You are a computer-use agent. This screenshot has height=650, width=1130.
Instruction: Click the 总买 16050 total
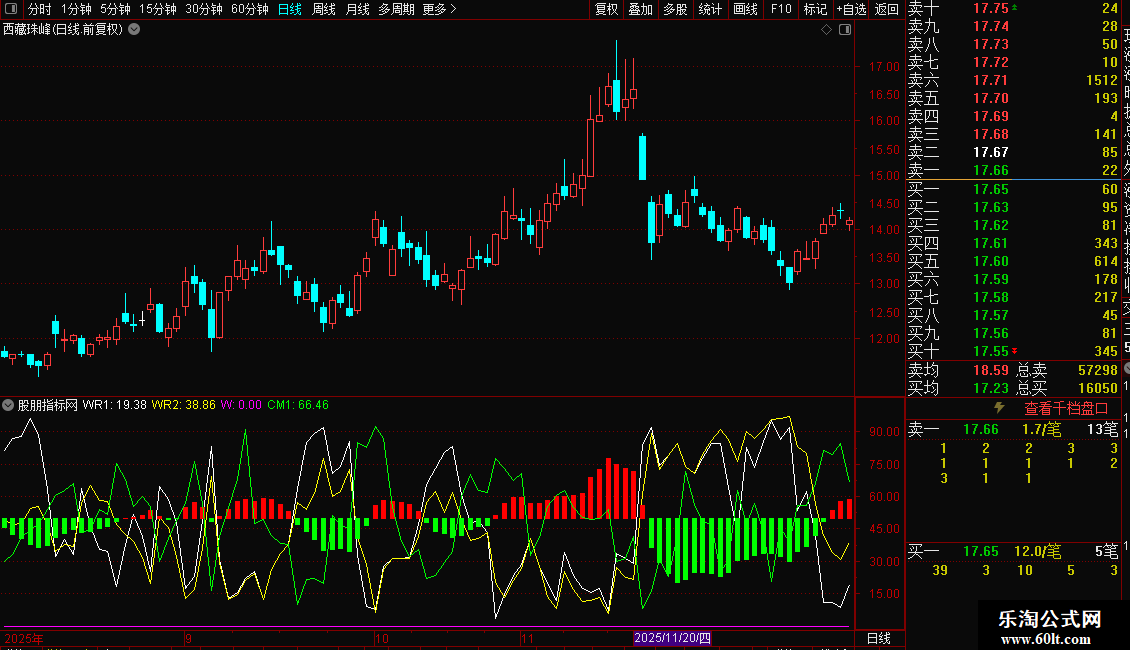(x=1098, y=388)
